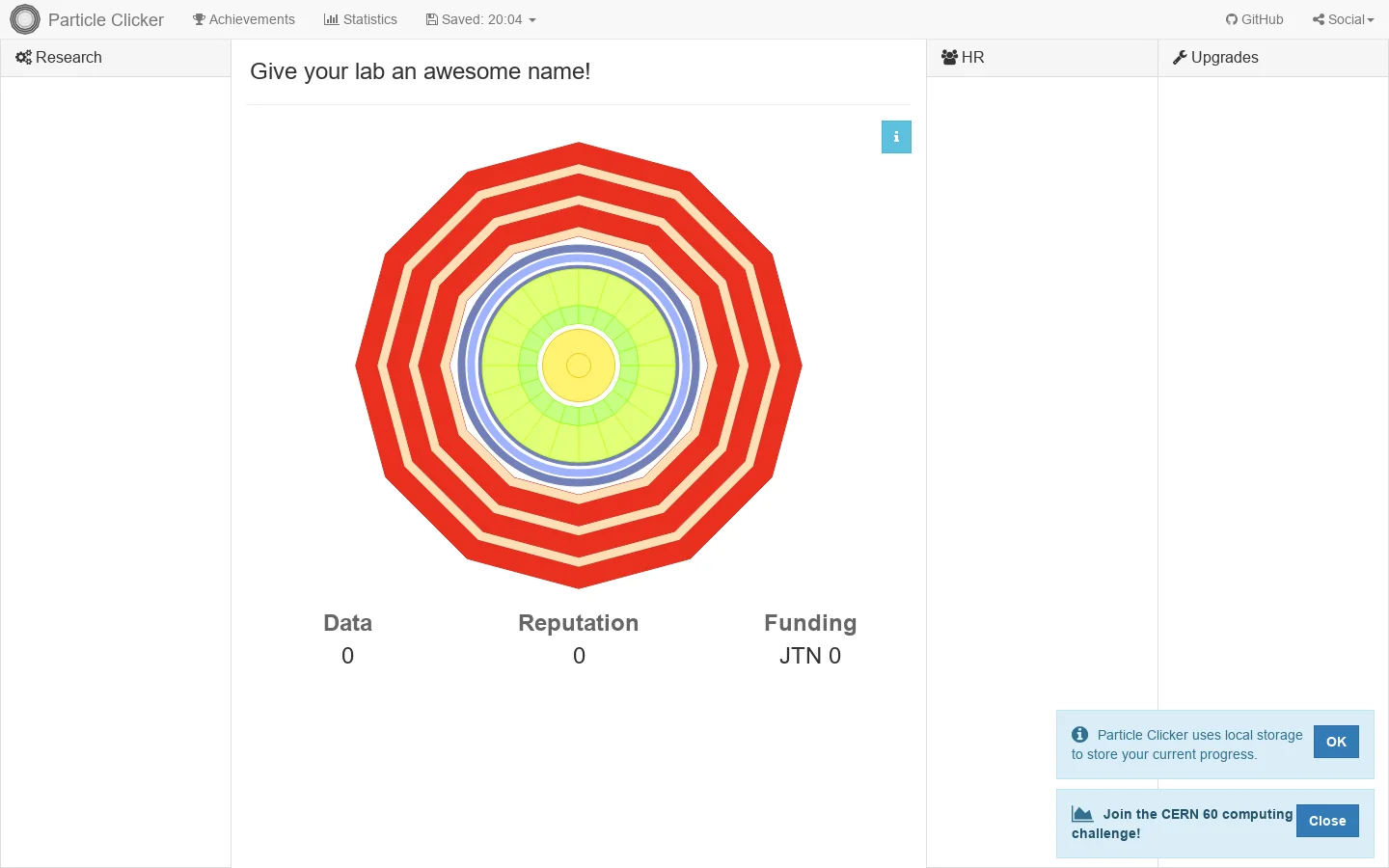Viewport: 1389px width, 868px height.
Task: Click the Particle Clicker brand text
Action: click(106, 20)
